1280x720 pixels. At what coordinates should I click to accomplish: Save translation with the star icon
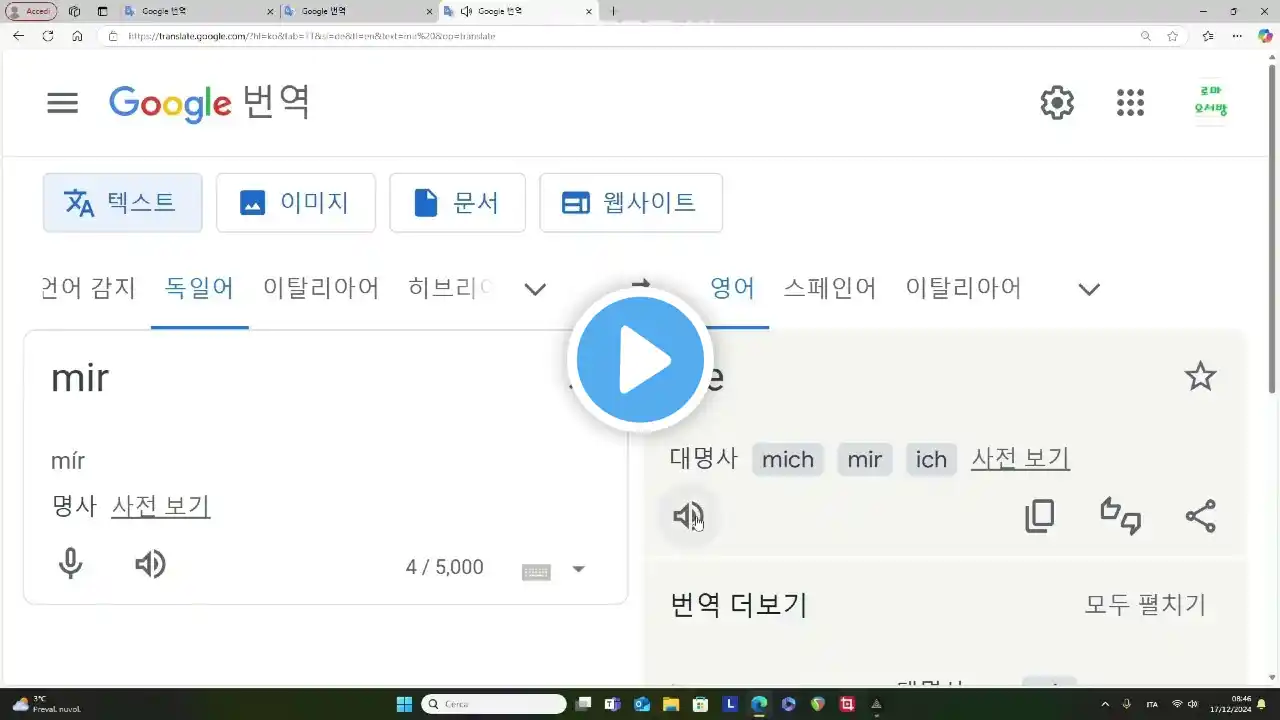click(x=1200, y=377)
